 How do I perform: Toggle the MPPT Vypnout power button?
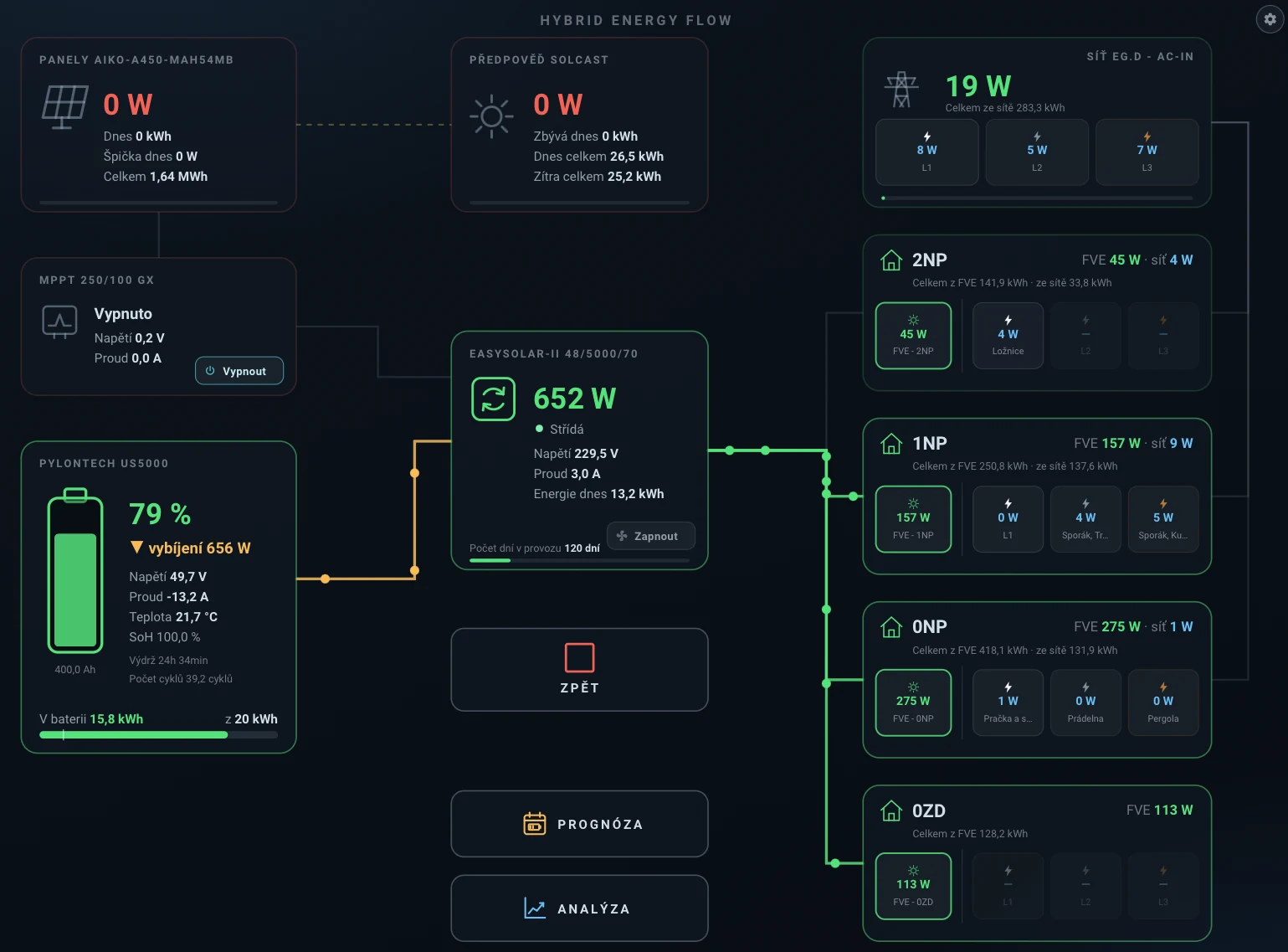[239, 371]
